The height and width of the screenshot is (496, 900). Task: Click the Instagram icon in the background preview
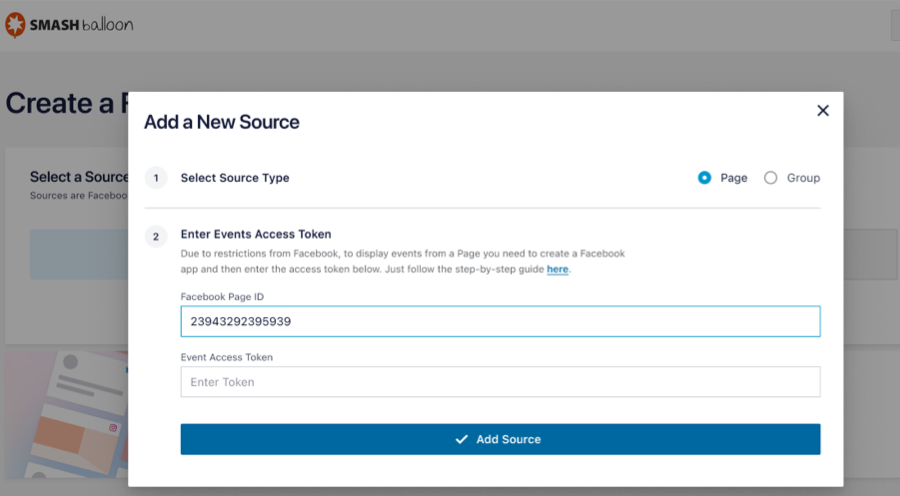pos(114,428)
